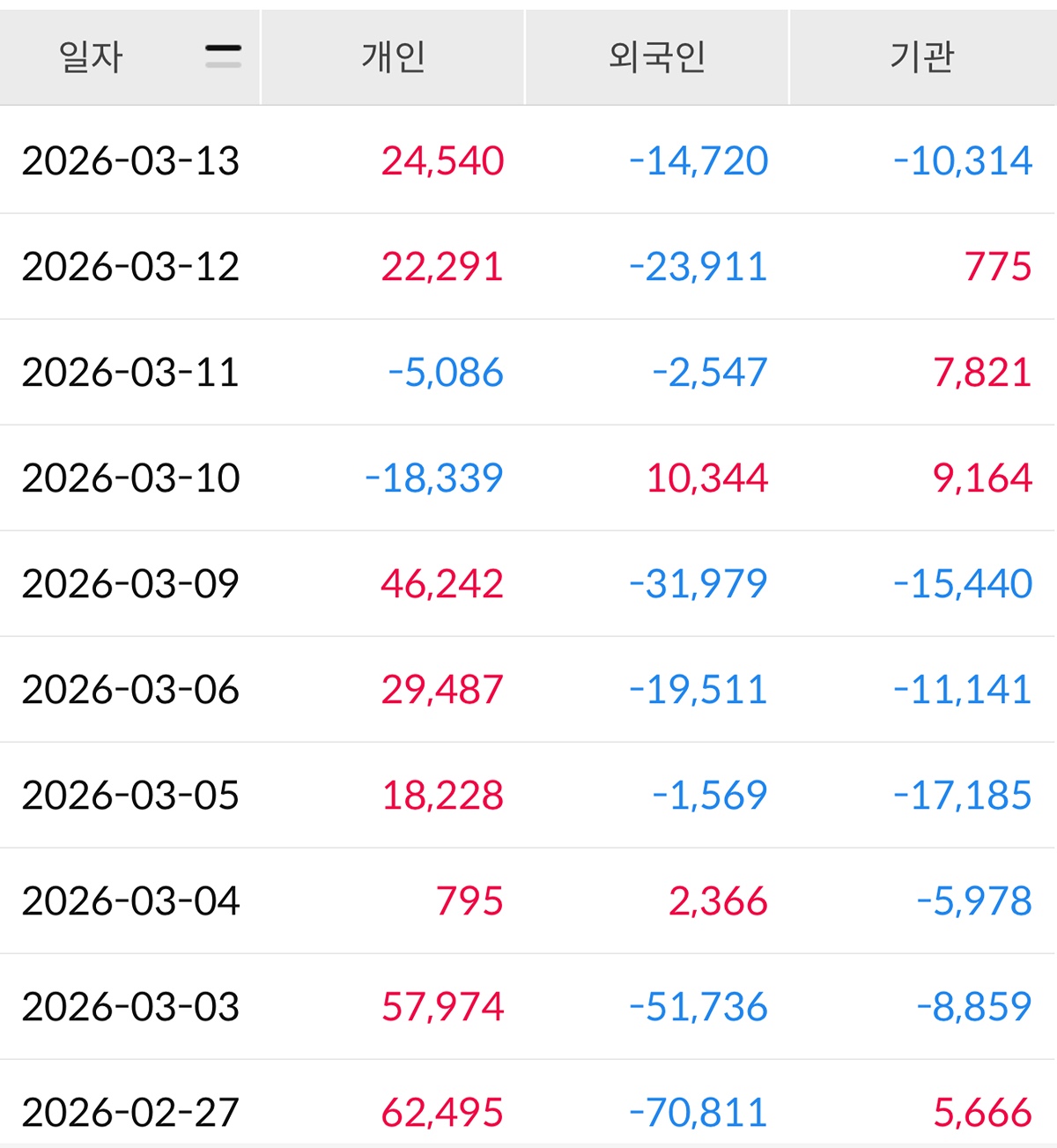1057x1148 pixels.
Task: Open the 2026-03-13 date row
Action: point(130,161)
